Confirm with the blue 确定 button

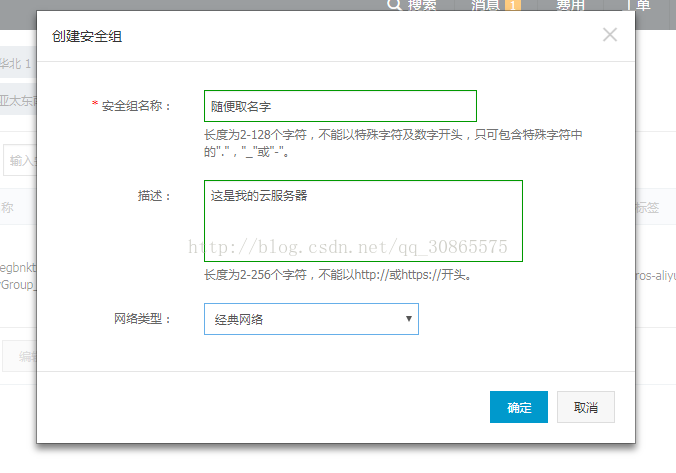(x=519, y=407)
